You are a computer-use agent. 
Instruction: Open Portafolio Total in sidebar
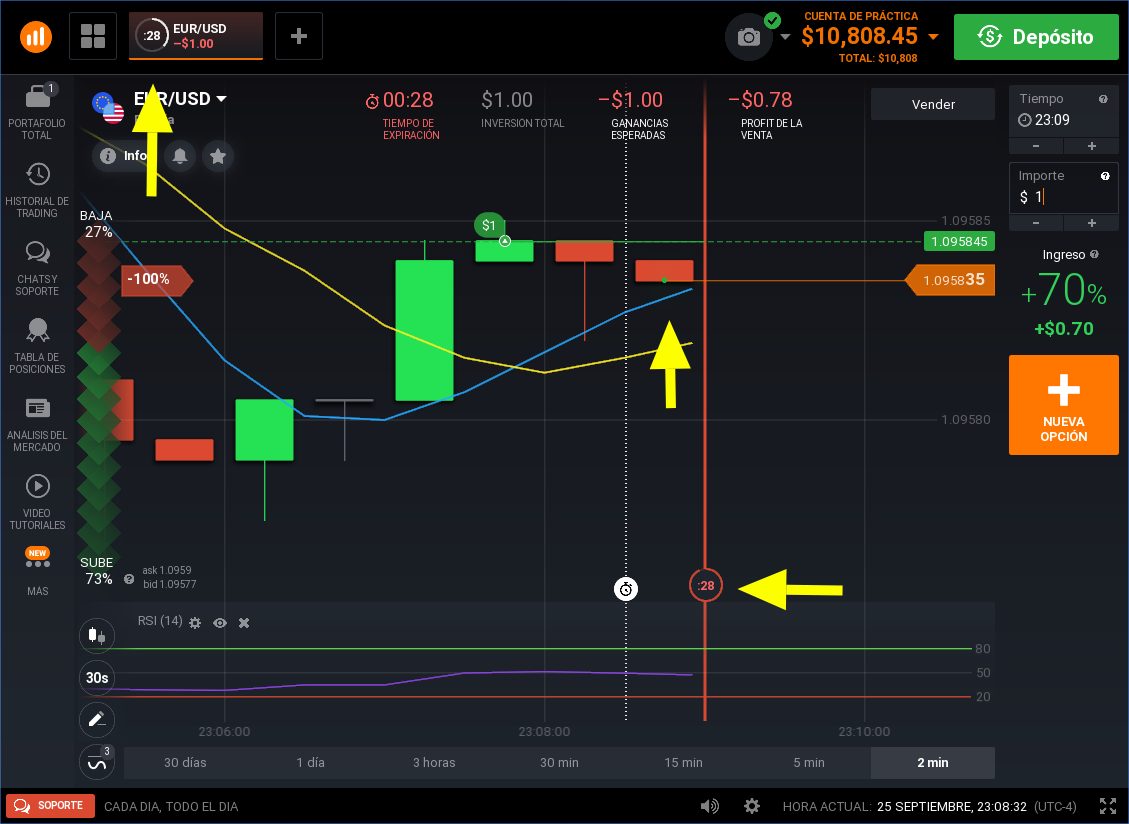37,112
